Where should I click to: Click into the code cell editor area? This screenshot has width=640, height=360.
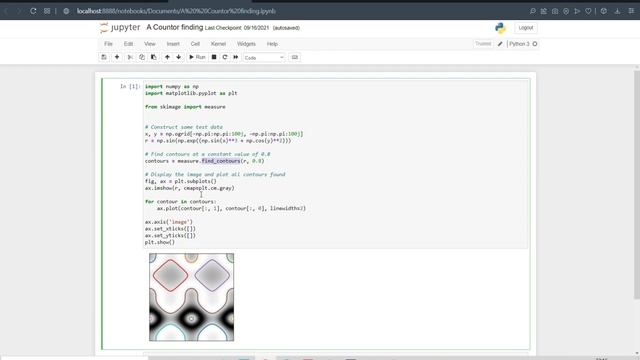pos(336,164)
